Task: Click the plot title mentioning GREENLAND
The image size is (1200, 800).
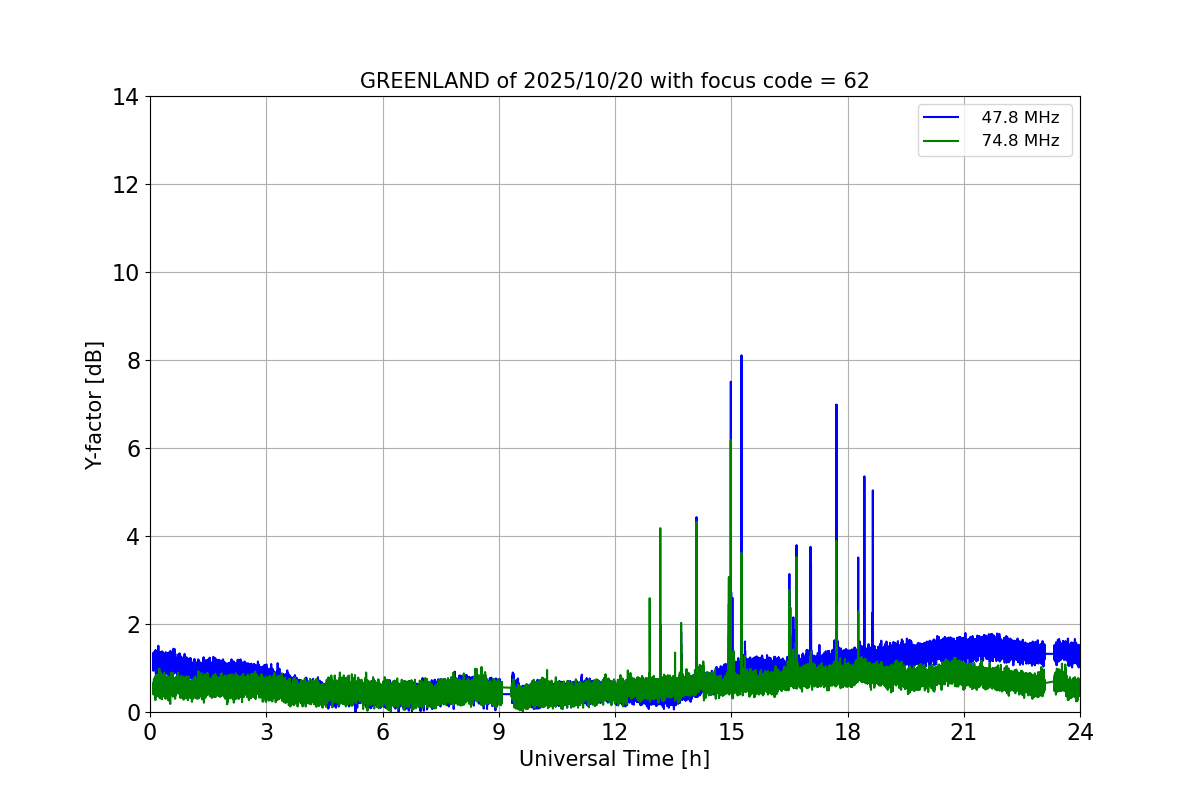Action: click(x=614, y=81)
